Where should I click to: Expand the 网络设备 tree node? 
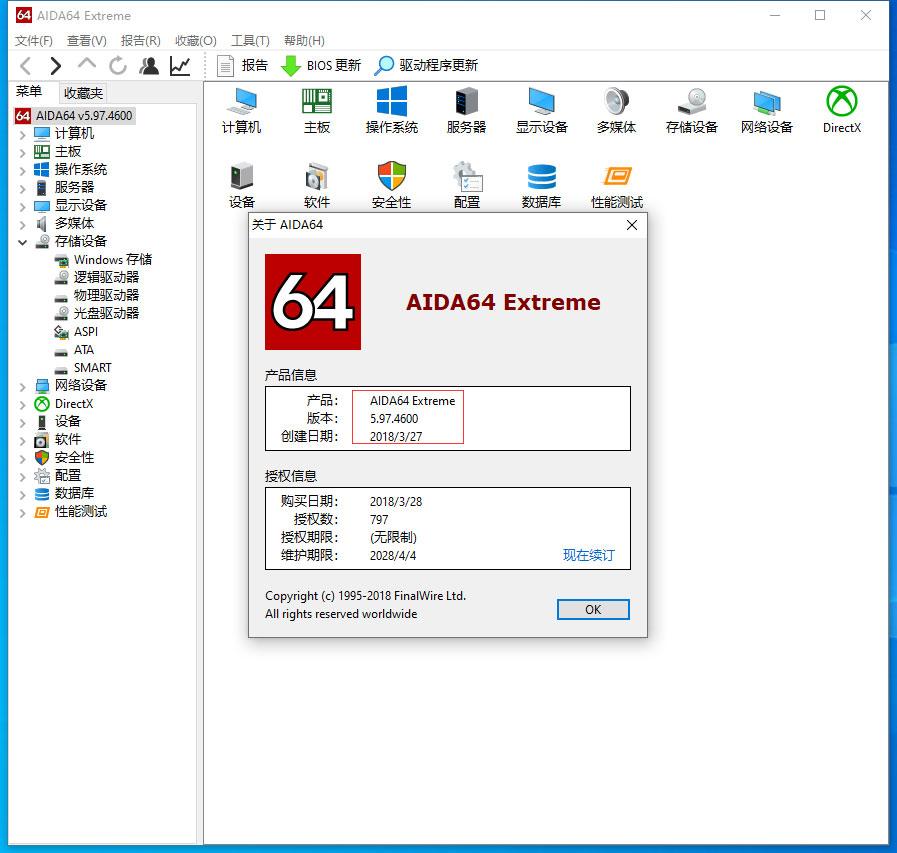[23, 385]
